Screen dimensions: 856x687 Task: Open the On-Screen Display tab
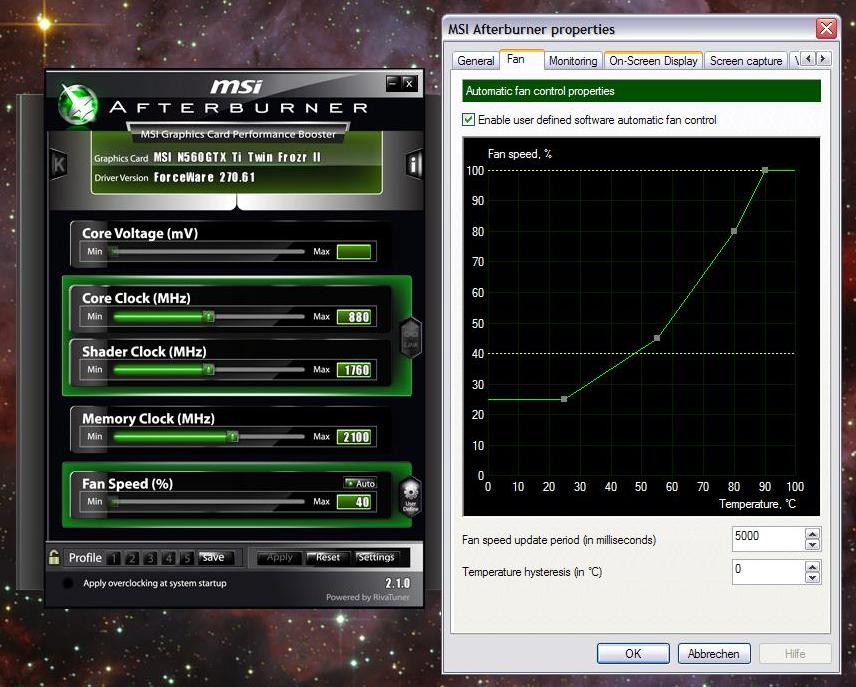653,61
